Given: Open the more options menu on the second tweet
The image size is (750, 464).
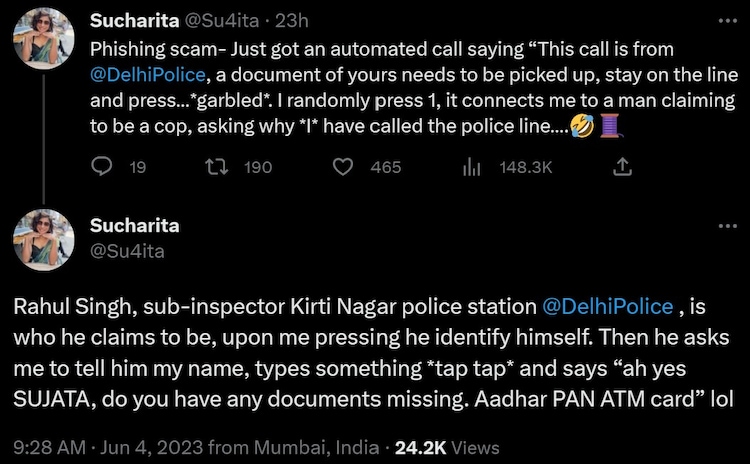Looking at the screenshot, I should (726, 226).
